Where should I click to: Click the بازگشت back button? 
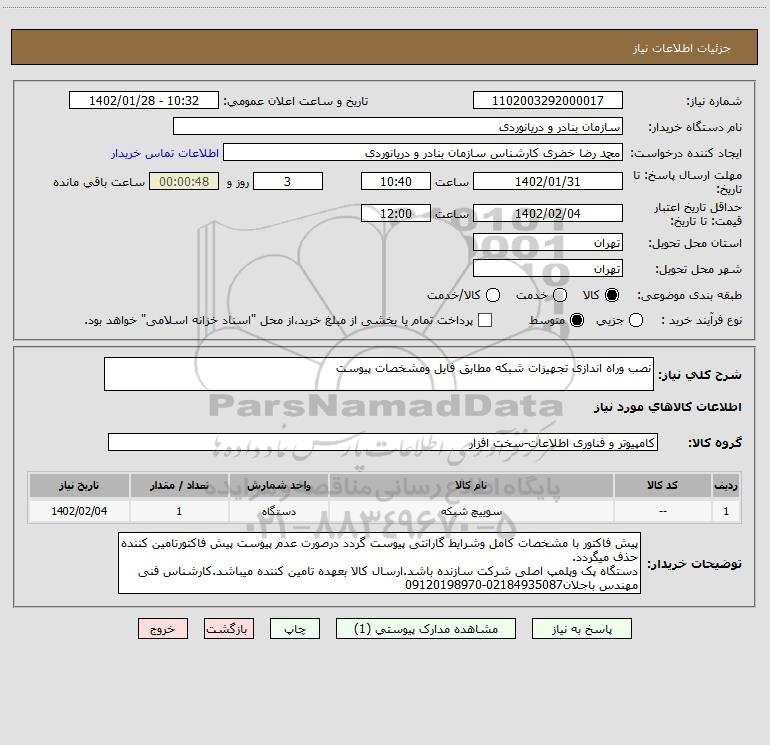(229, 629)
